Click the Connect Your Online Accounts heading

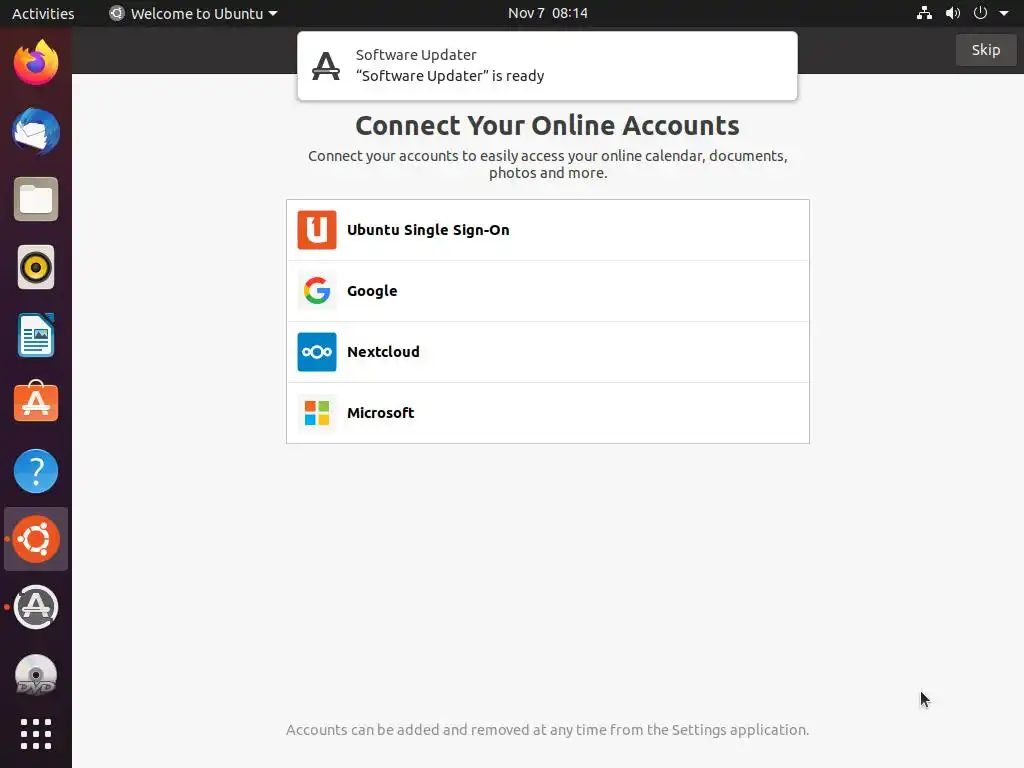(547, 125)
